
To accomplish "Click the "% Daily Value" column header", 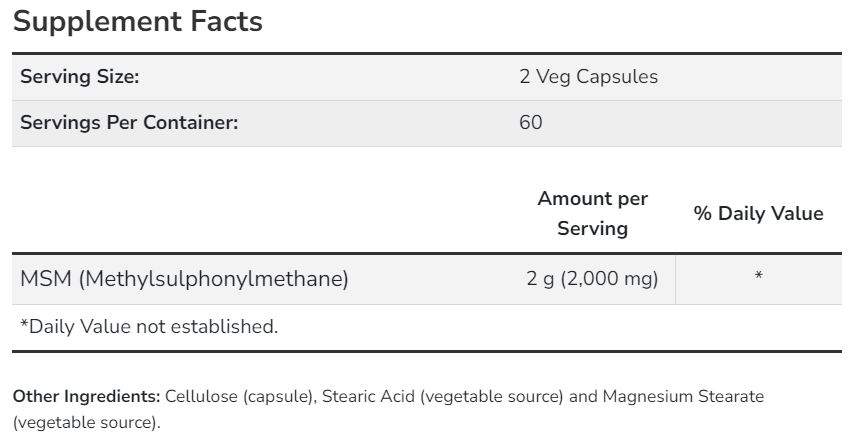I will tap(758, 213).
